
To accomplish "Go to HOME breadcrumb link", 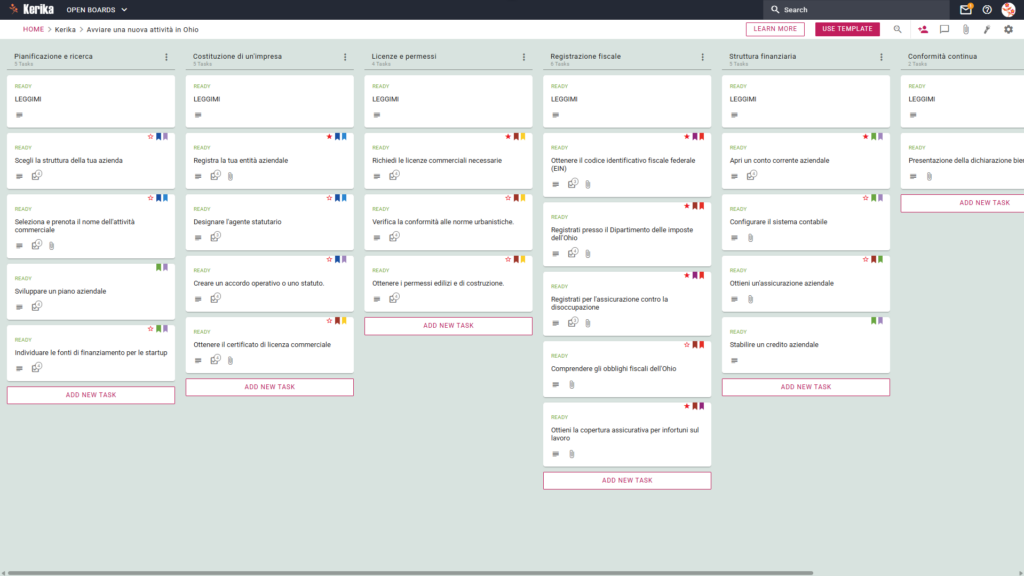I will coord(33,29).
